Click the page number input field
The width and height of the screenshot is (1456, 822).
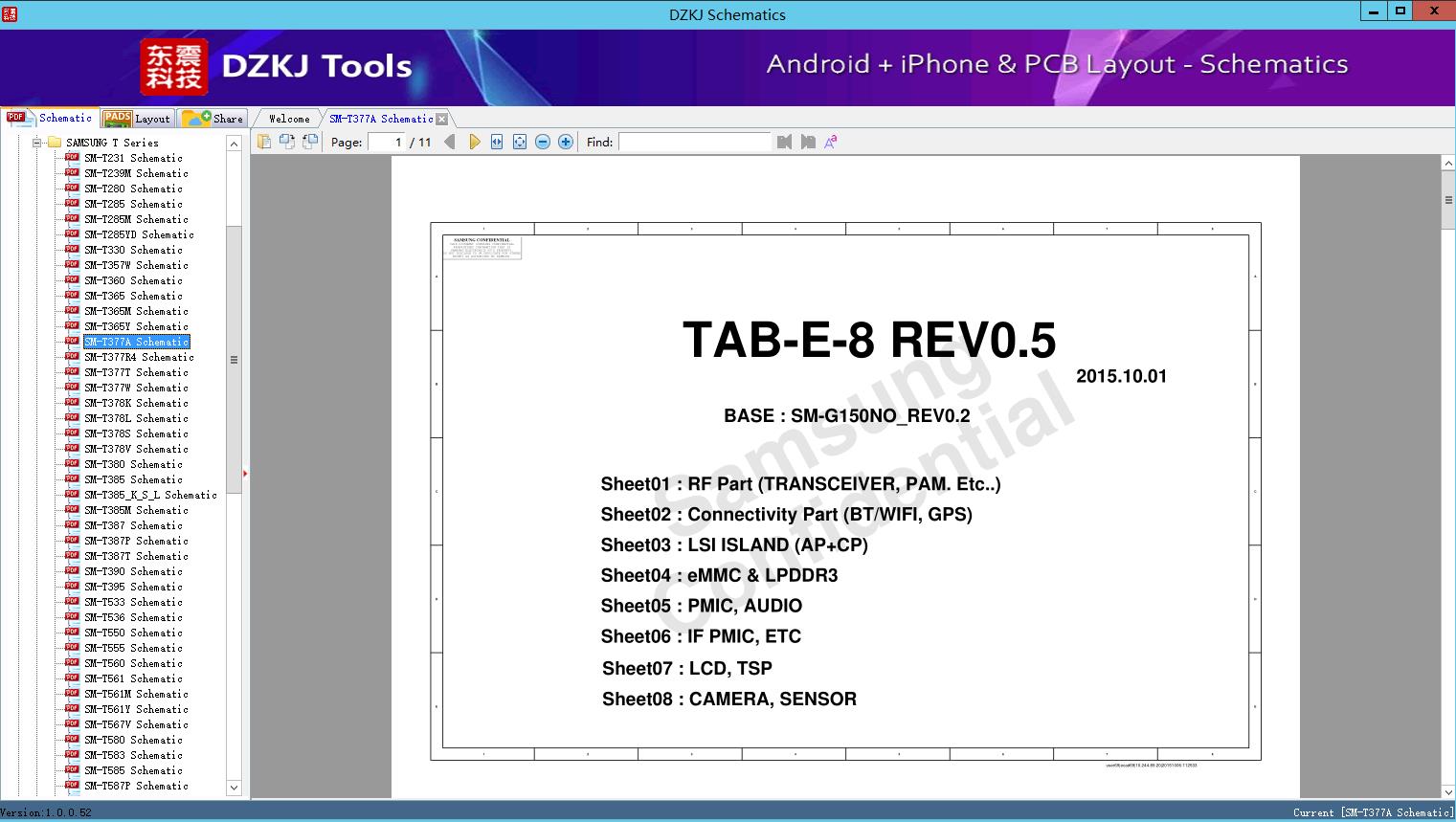(385, 142)
